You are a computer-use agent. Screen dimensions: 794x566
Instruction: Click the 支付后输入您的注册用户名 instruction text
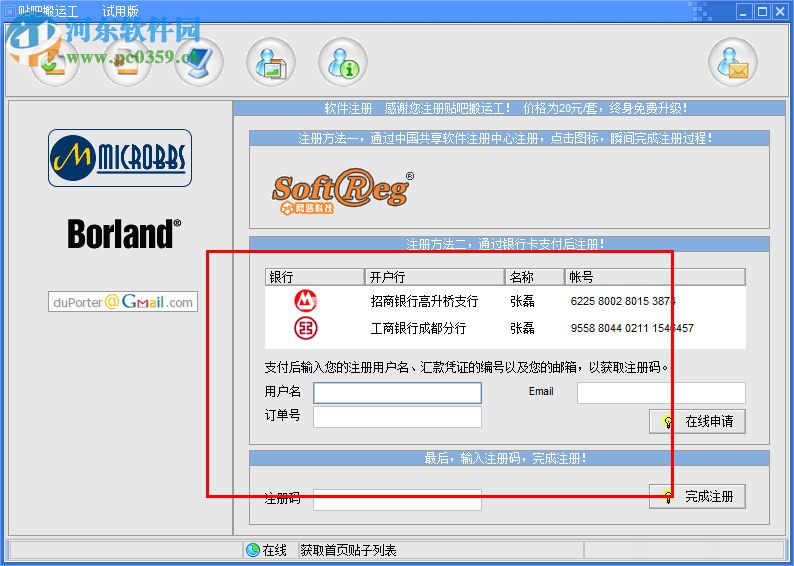click(x=466, y=367)
